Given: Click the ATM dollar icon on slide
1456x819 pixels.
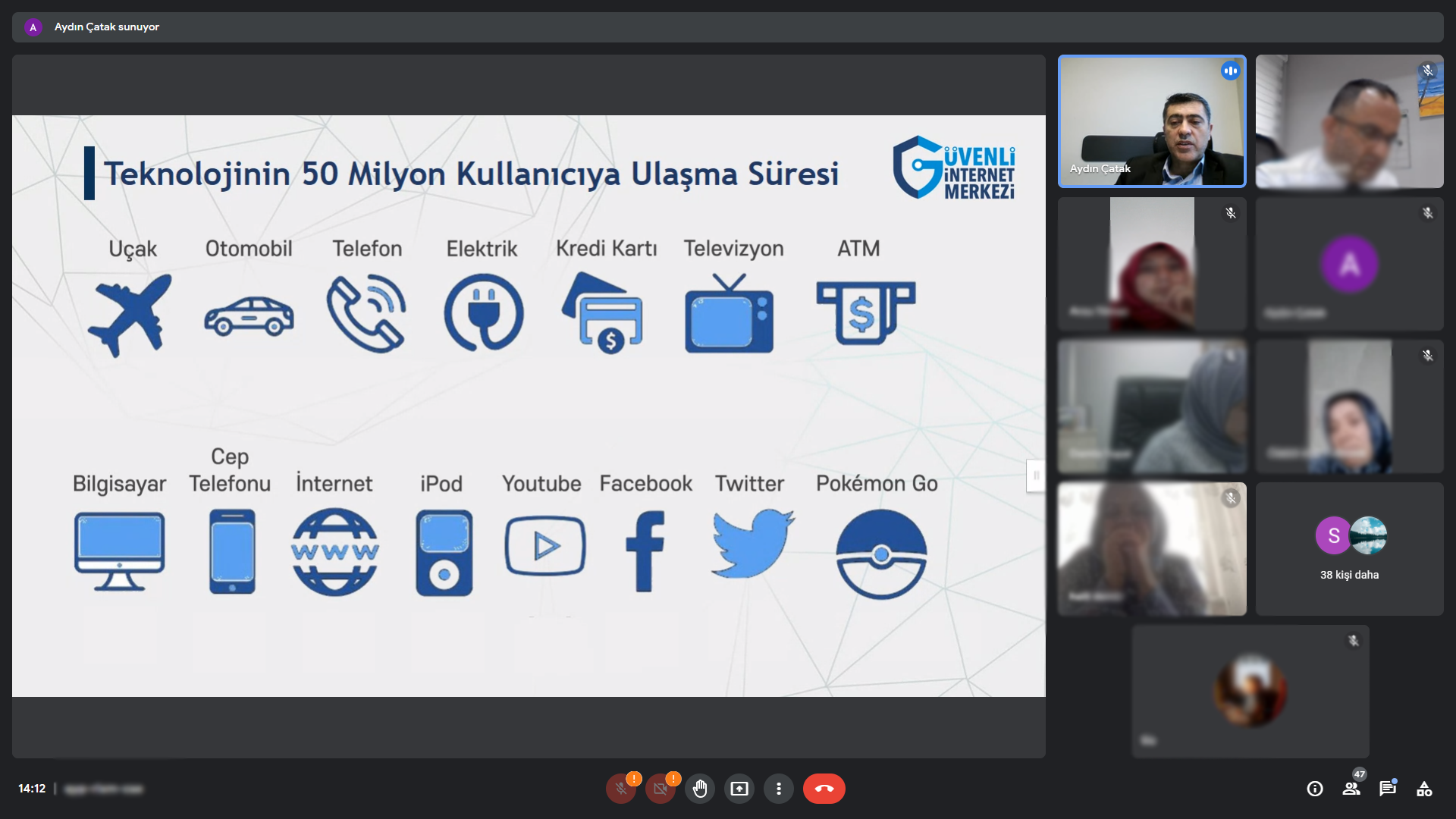Looking at the screenshot, I should [x=865, y=313].
